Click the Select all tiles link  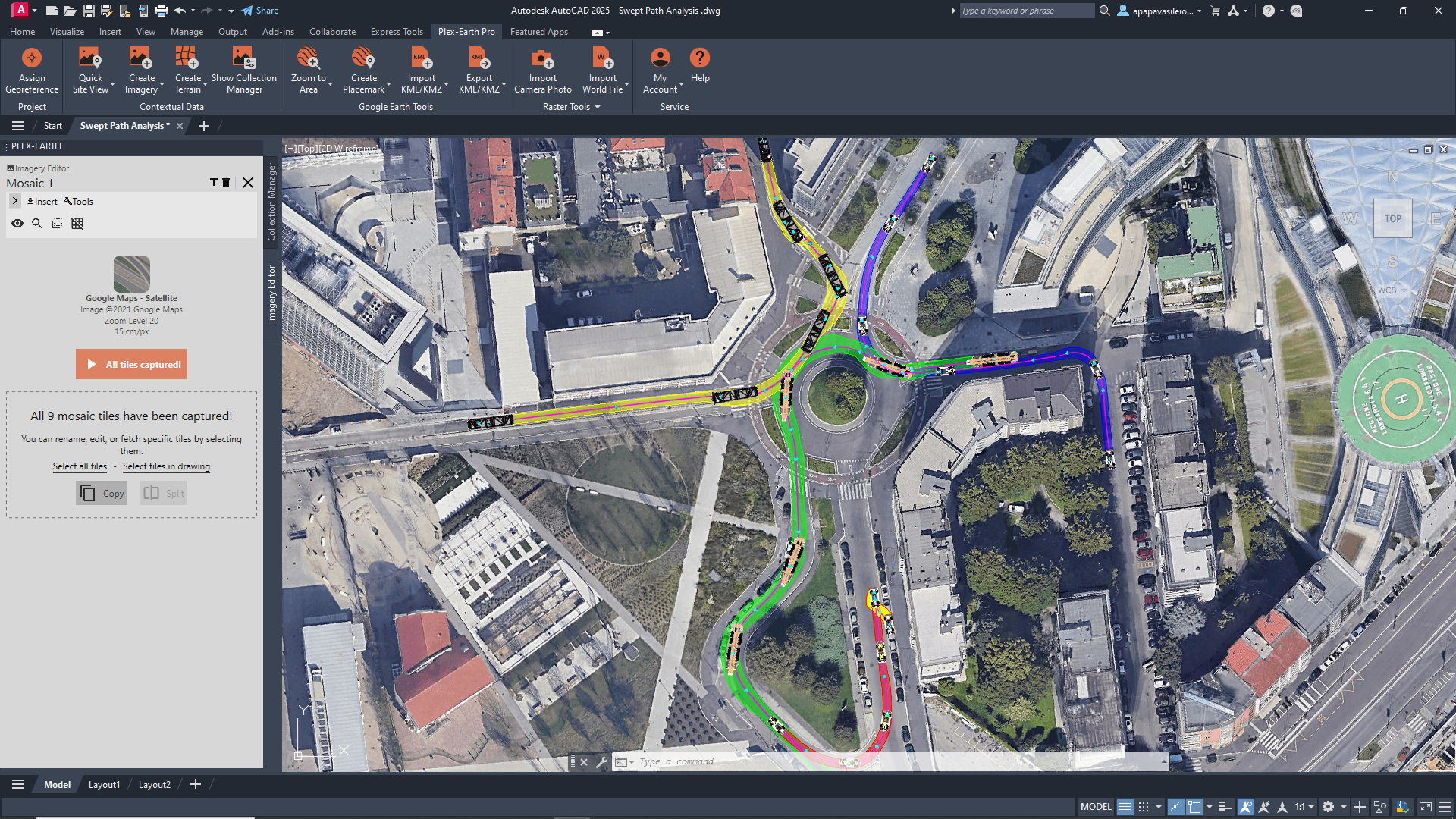pyautogui.click(x=79, y=466)
